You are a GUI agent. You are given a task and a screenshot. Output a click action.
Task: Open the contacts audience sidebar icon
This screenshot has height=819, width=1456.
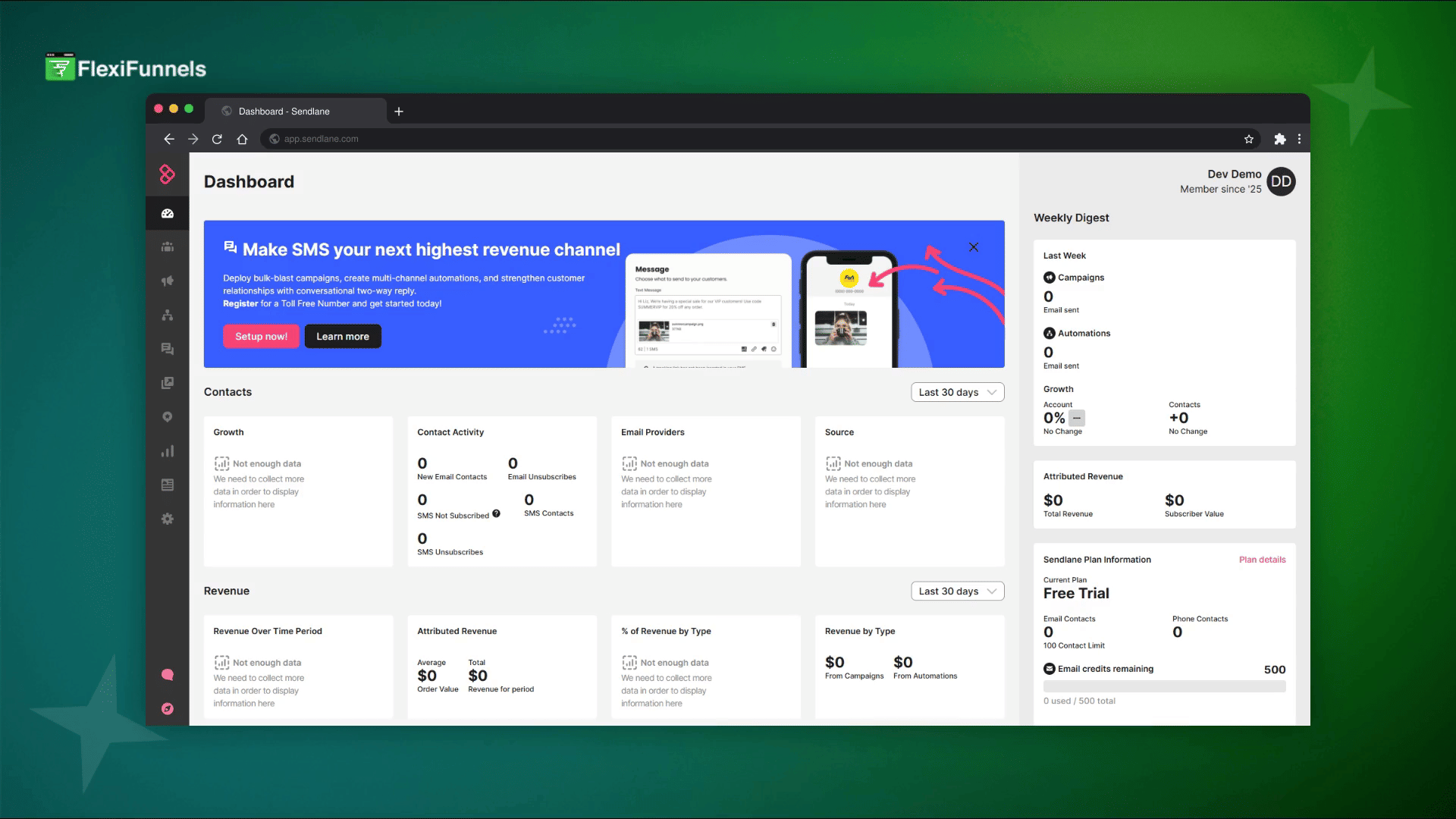168,247
